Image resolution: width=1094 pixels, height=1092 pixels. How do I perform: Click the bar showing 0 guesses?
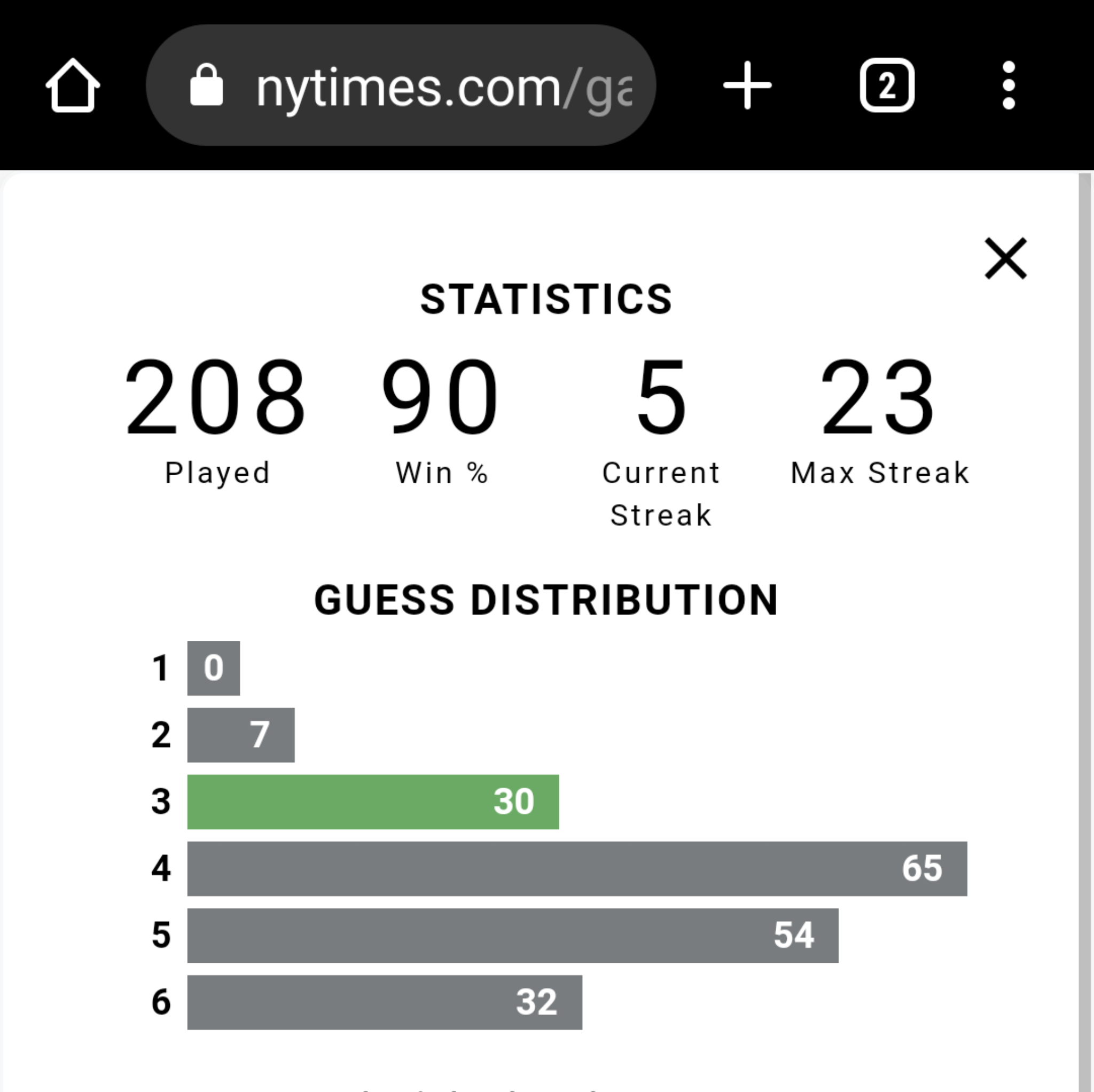pos(214,668)
